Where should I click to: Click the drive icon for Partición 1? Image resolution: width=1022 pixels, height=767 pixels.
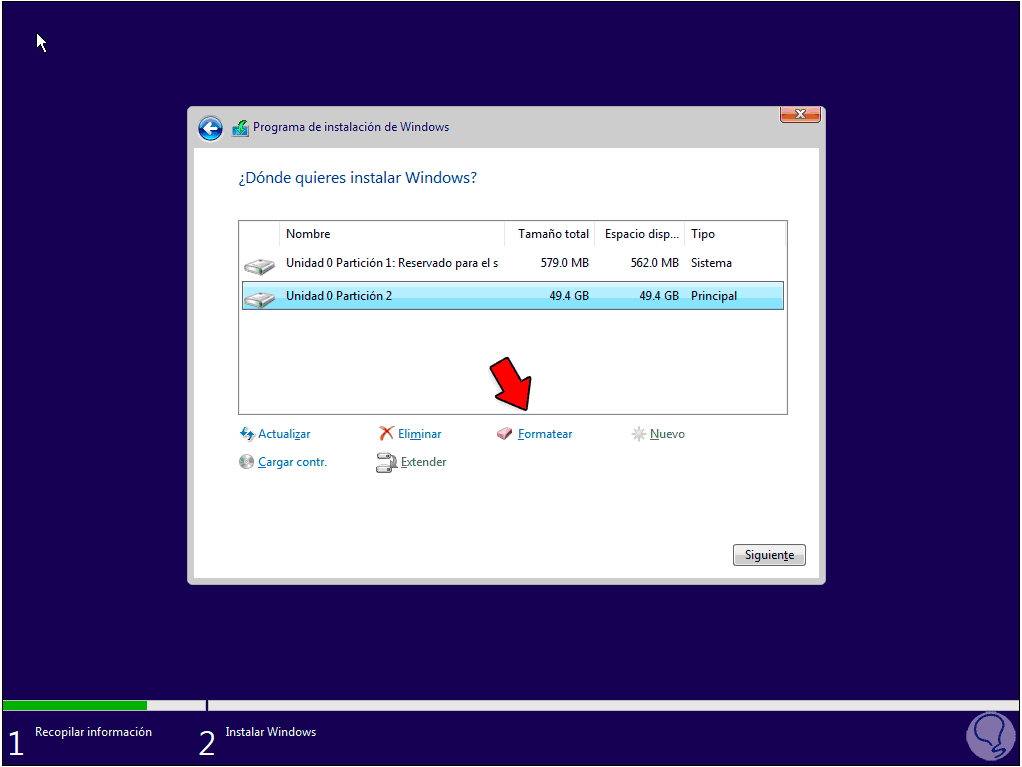pyautogui.click(x=259, y=266)
